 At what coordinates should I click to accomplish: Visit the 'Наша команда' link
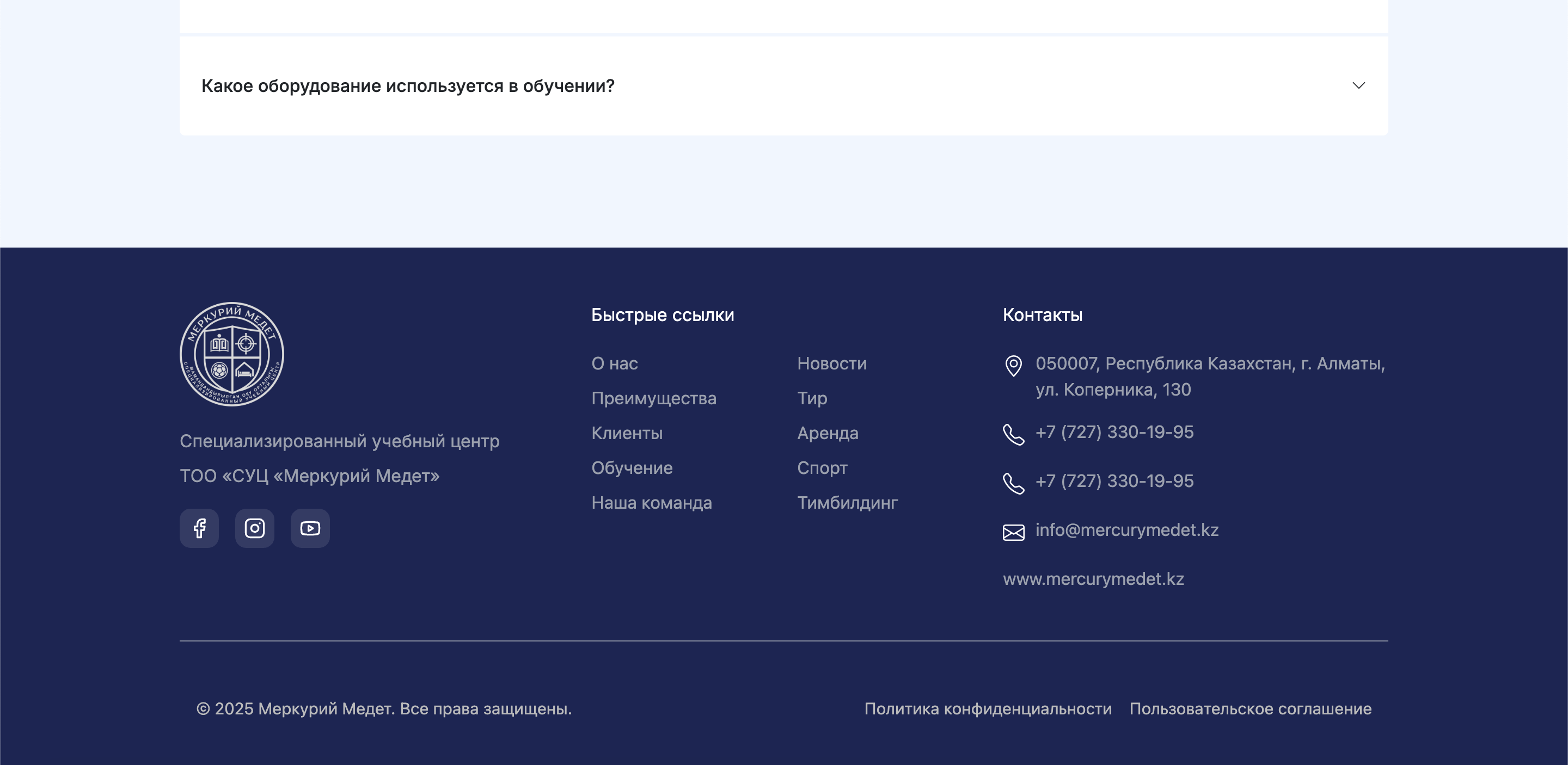(651, 502)
